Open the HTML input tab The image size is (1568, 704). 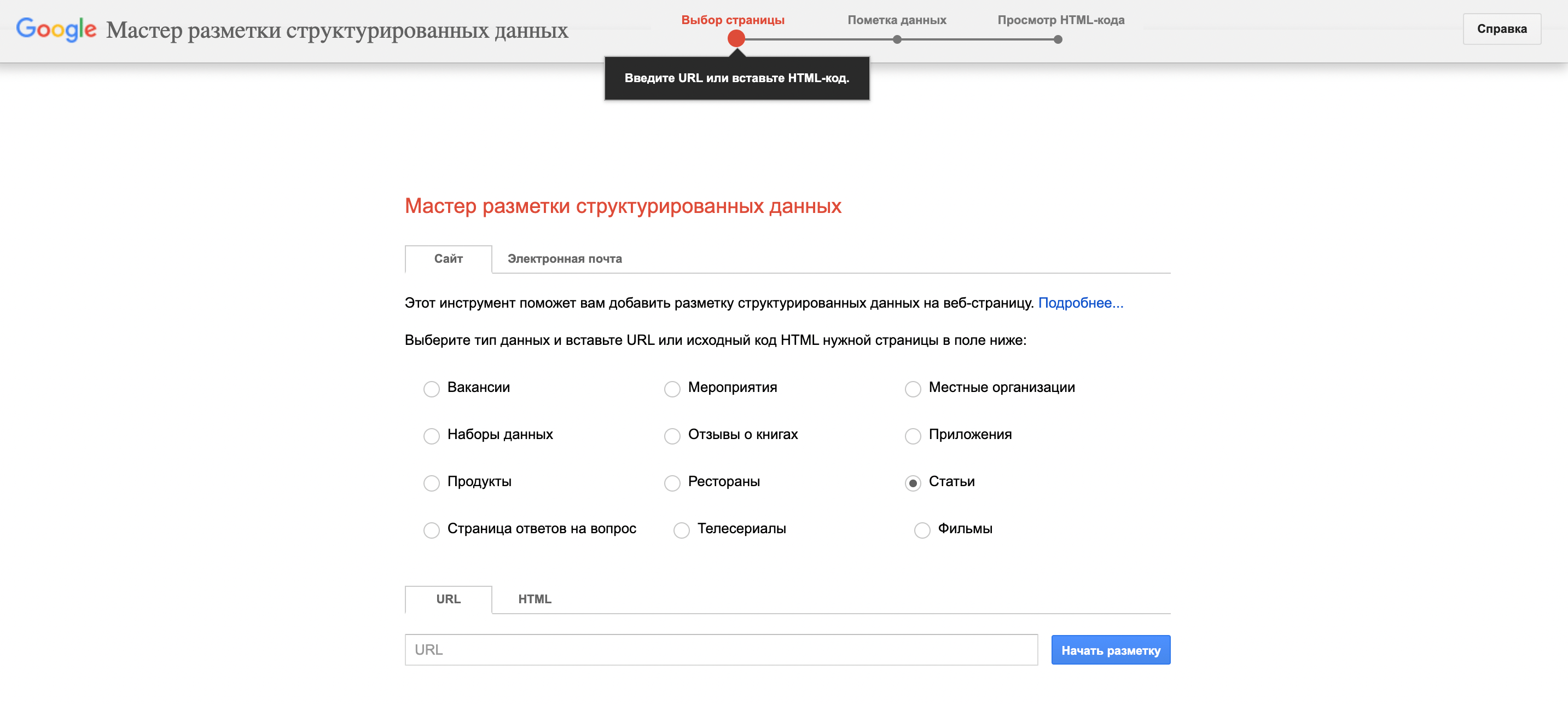535,599
